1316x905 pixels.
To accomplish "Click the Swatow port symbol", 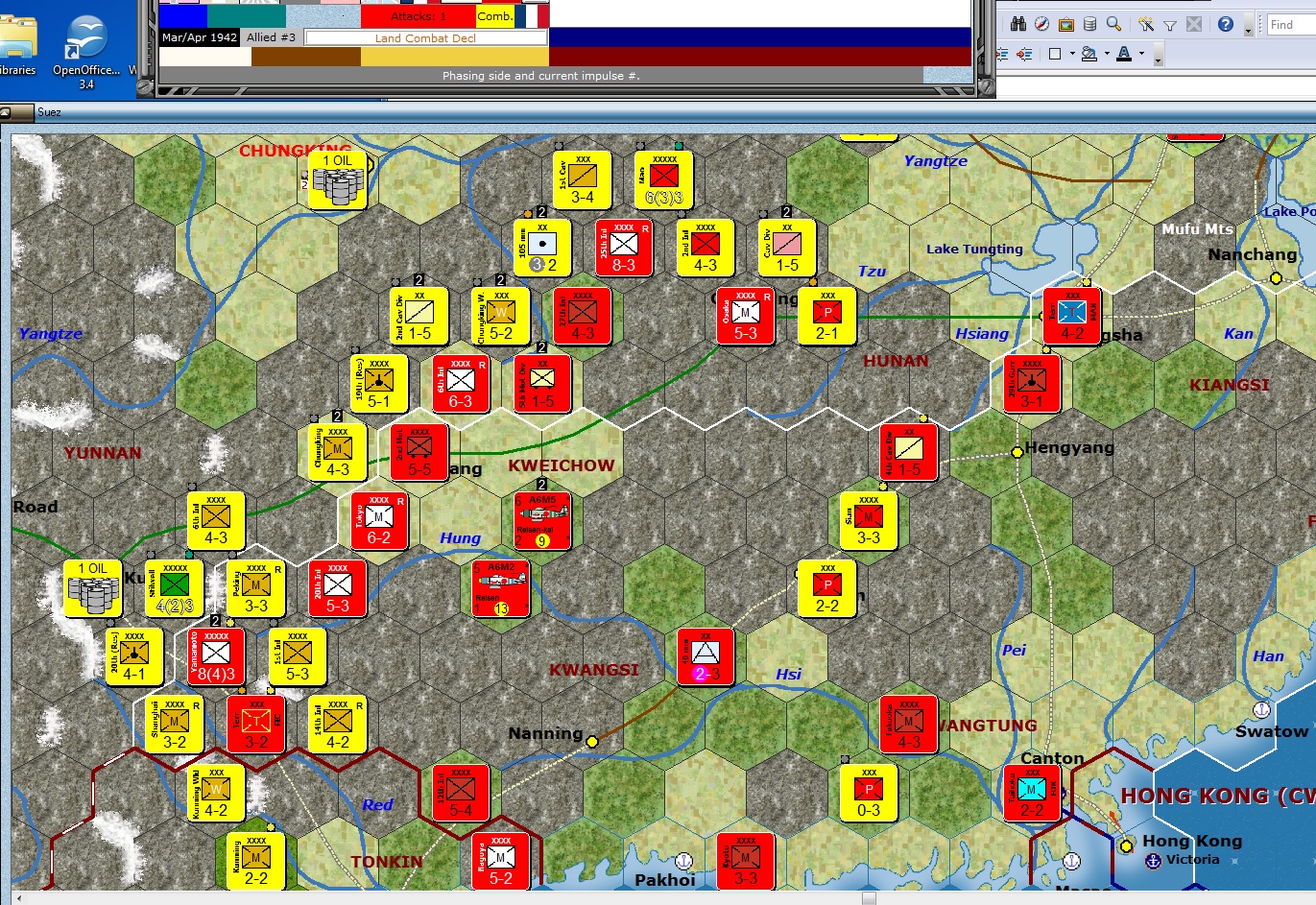I will [x=1261, y=710].
